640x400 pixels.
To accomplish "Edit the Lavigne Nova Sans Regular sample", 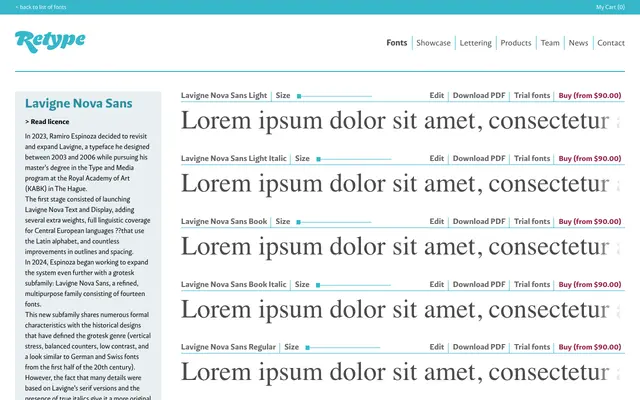I will (436, 347).
